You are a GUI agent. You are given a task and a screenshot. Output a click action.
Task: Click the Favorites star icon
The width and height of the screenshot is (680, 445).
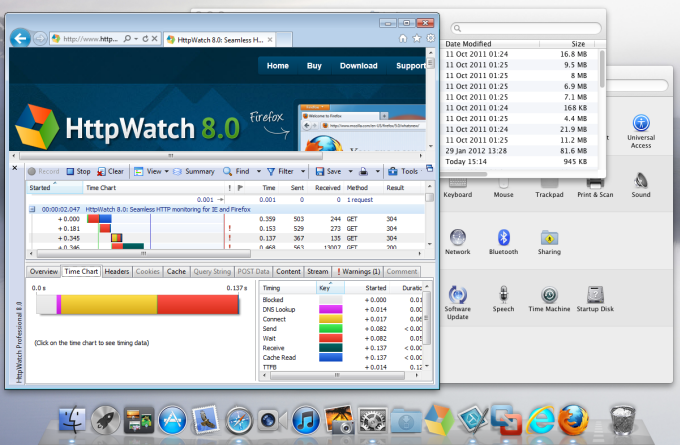coord(417,39)
